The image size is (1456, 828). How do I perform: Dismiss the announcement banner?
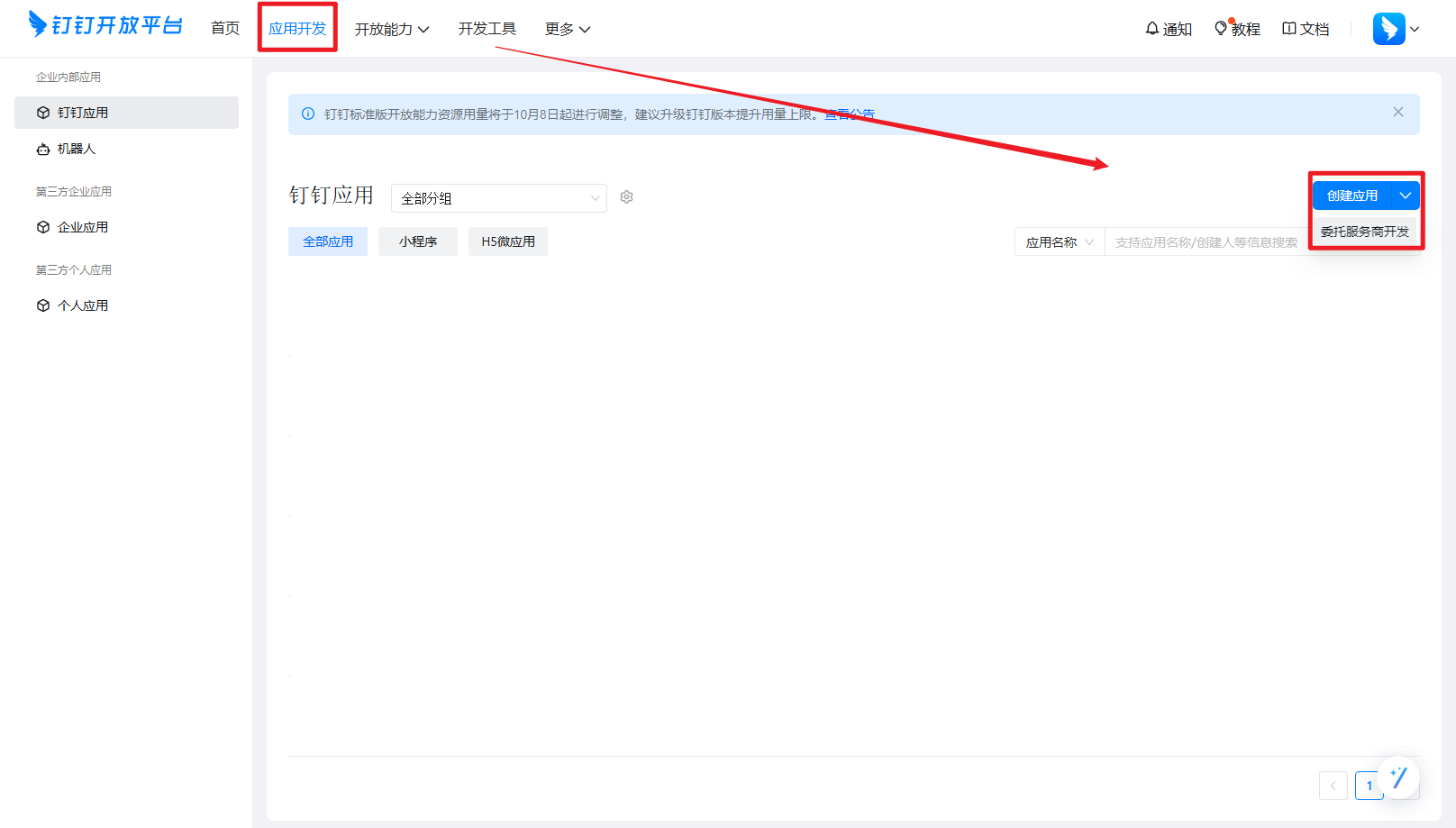click(1398, 112)
